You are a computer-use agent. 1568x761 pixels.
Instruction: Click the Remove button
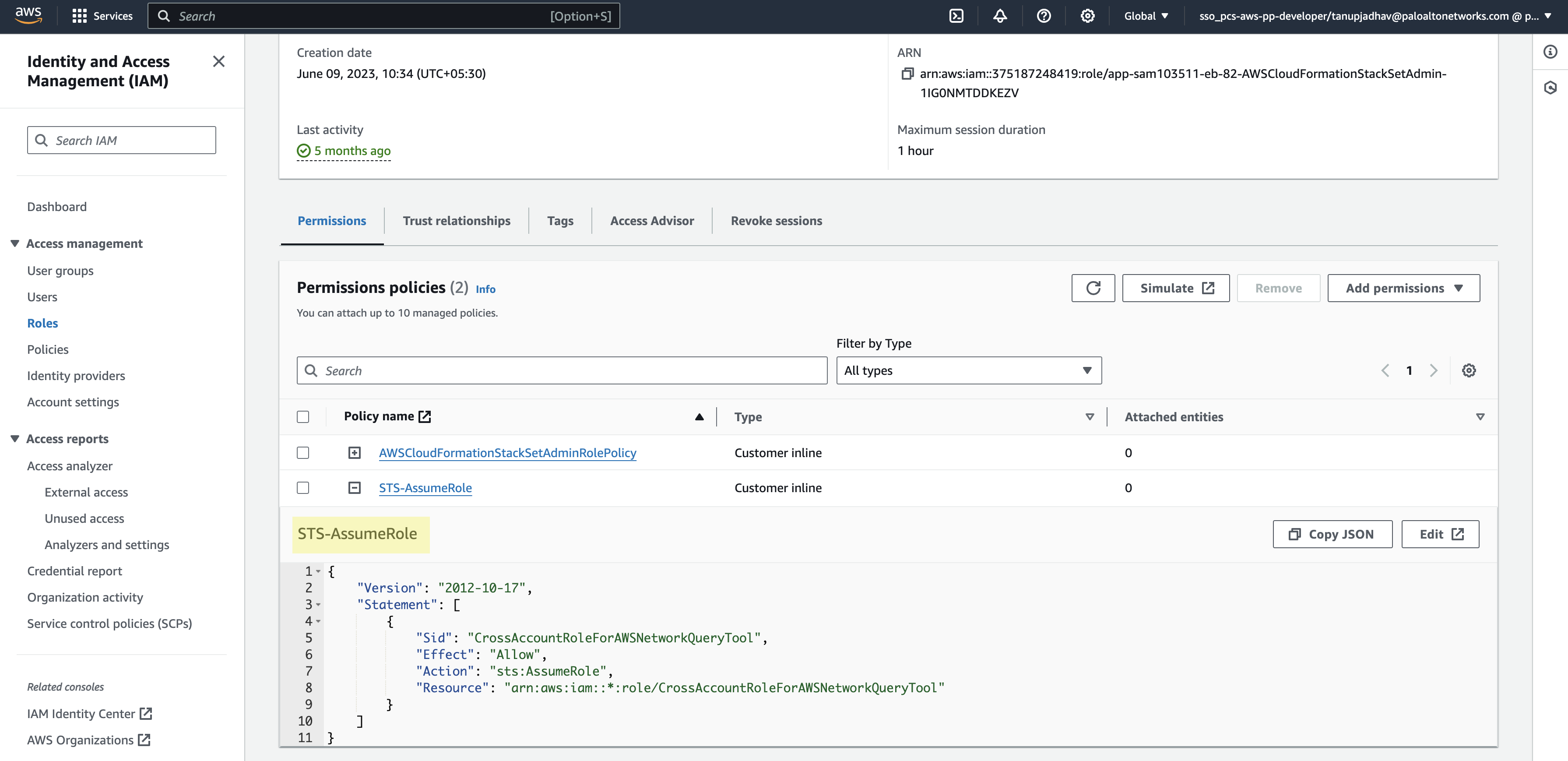(x=1278, y=288)
